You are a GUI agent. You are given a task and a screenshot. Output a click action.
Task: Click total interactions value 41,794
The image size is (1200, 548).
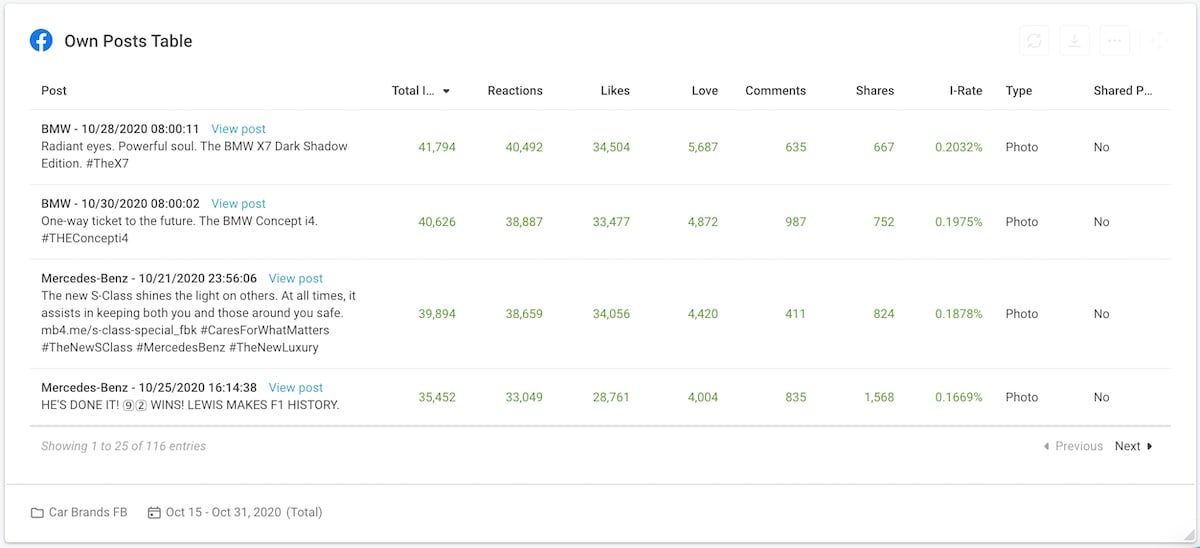click(437, 148)
